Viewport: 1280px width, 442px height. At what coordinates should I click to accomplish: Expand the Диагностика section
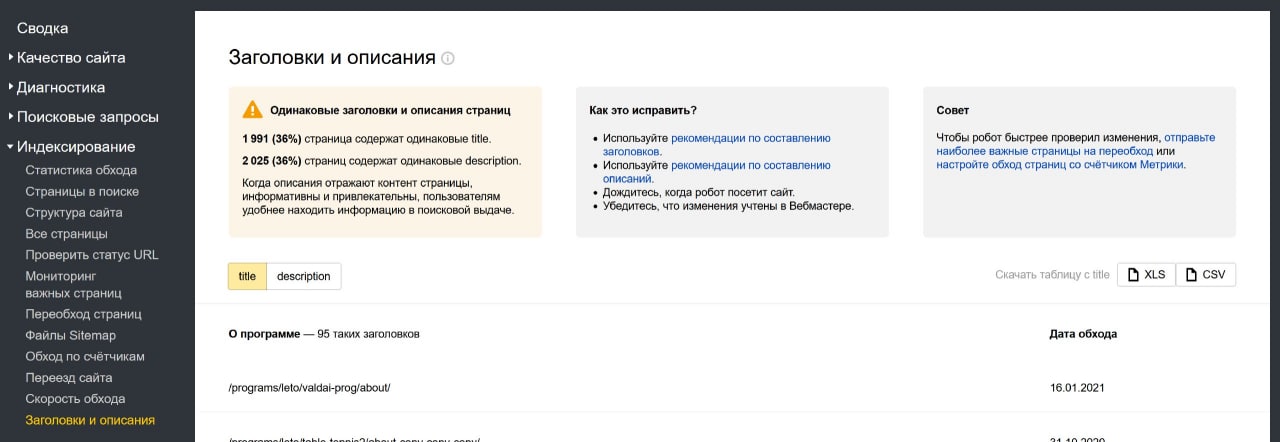pos(60,87)
